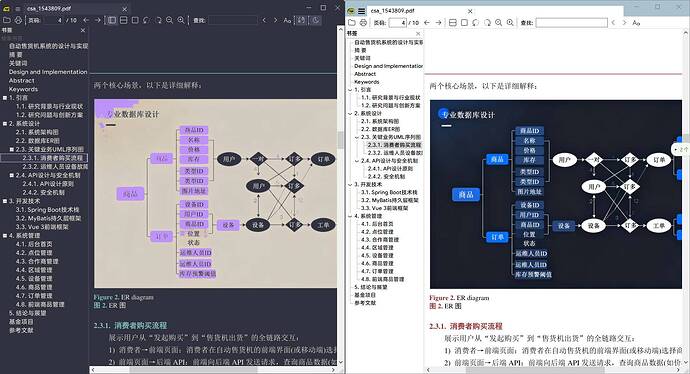Focus the find box in light window
Viewport: 690px width, 374px height.
[x=571, y=22]
